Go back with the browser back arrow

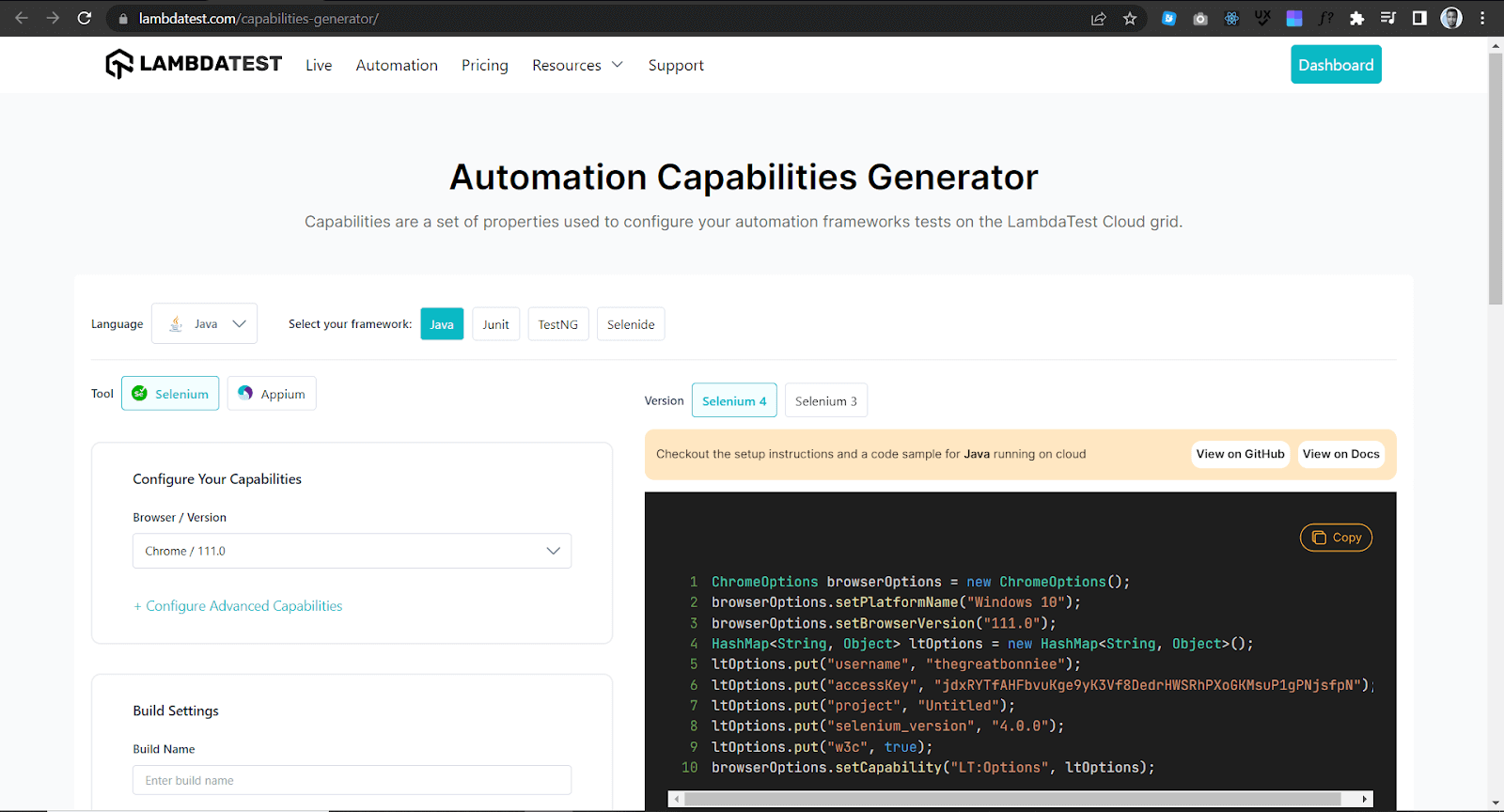(x=22, y=18)
